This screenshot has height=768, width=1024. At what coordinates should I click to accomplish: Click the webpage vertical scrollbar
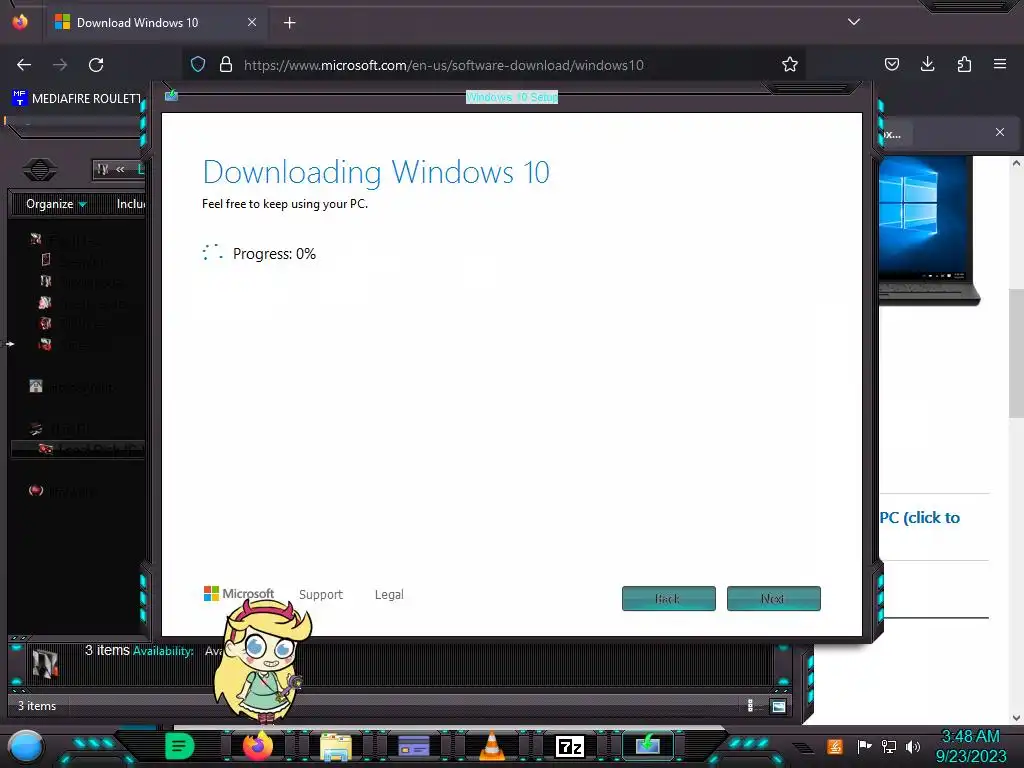[1016, 353]
